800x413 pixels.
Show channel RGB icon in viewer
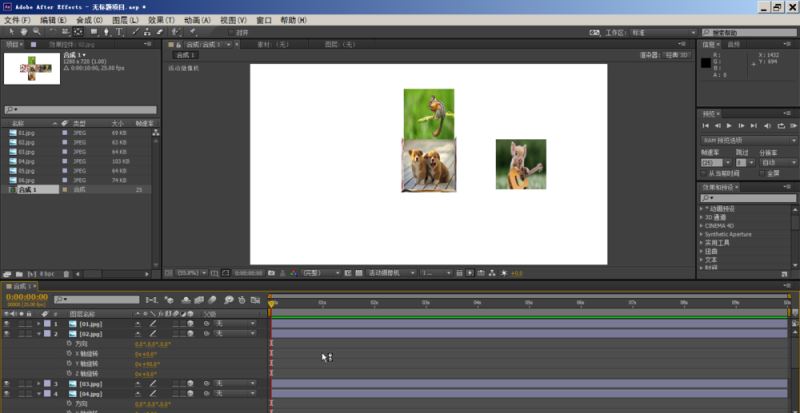coord(293,273)
